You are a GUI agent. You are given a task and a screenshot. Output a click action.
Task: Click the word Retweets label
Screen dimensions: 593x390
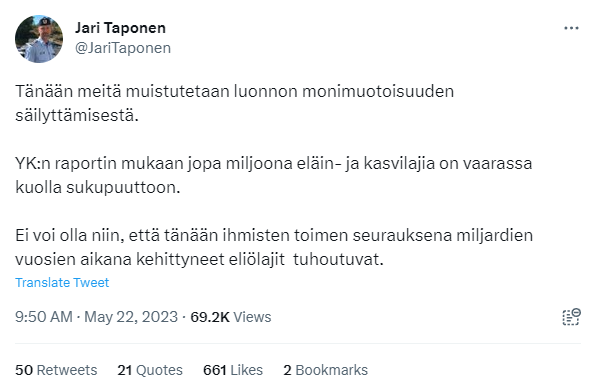pyautogui.click(x=67, y=370)
